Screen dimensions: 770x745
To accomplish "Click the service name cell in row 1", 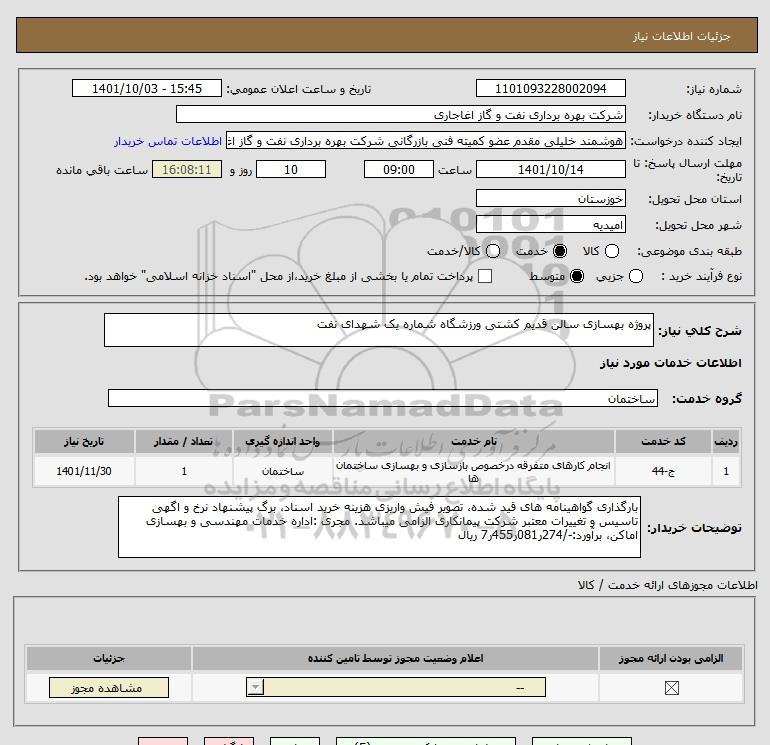I will (x=474, y=471).
